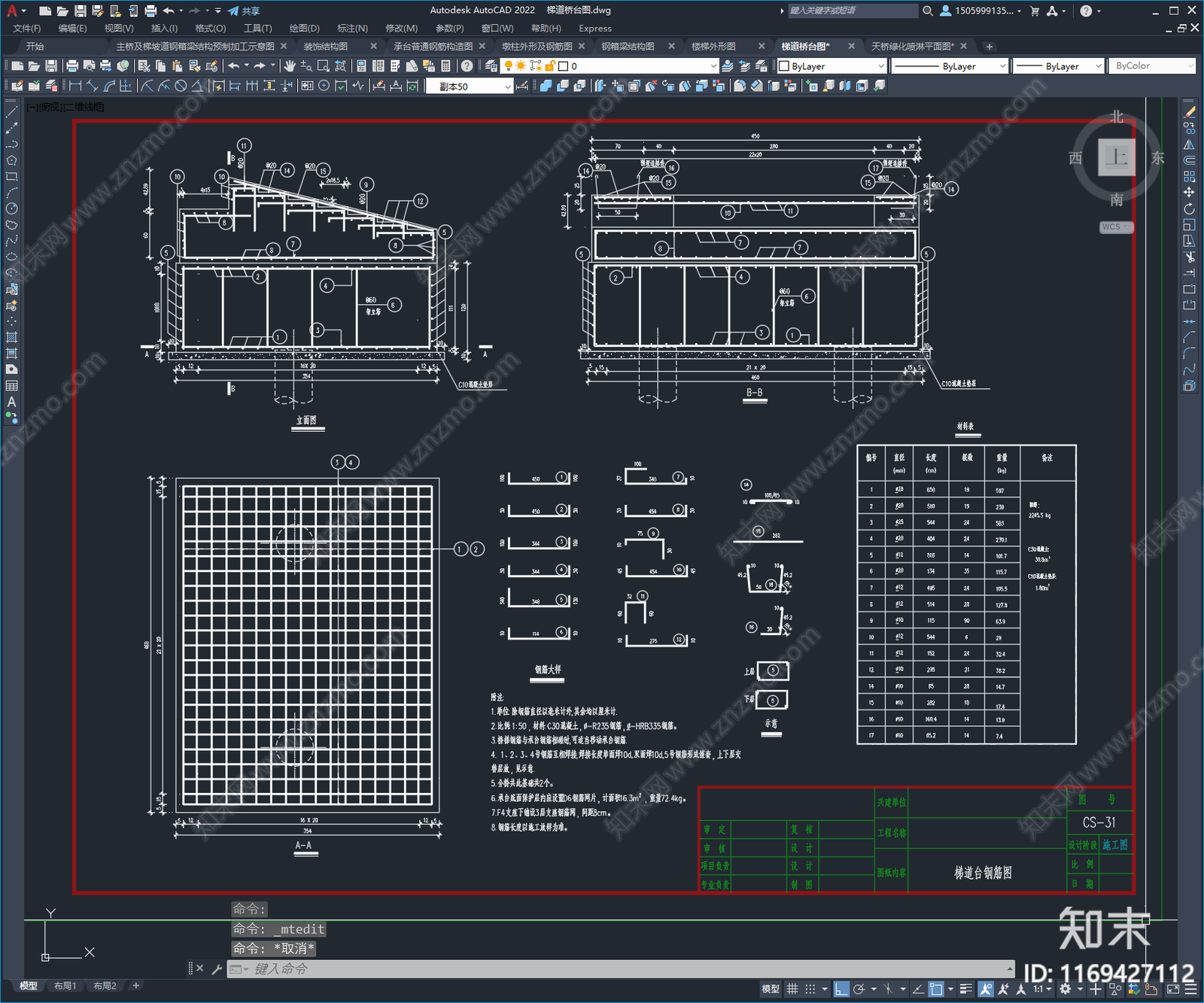The height and width of the screenshot is (1003, 1204).
Task: Open the dimension style dropdown 副本50
Action: click(470, 87)
